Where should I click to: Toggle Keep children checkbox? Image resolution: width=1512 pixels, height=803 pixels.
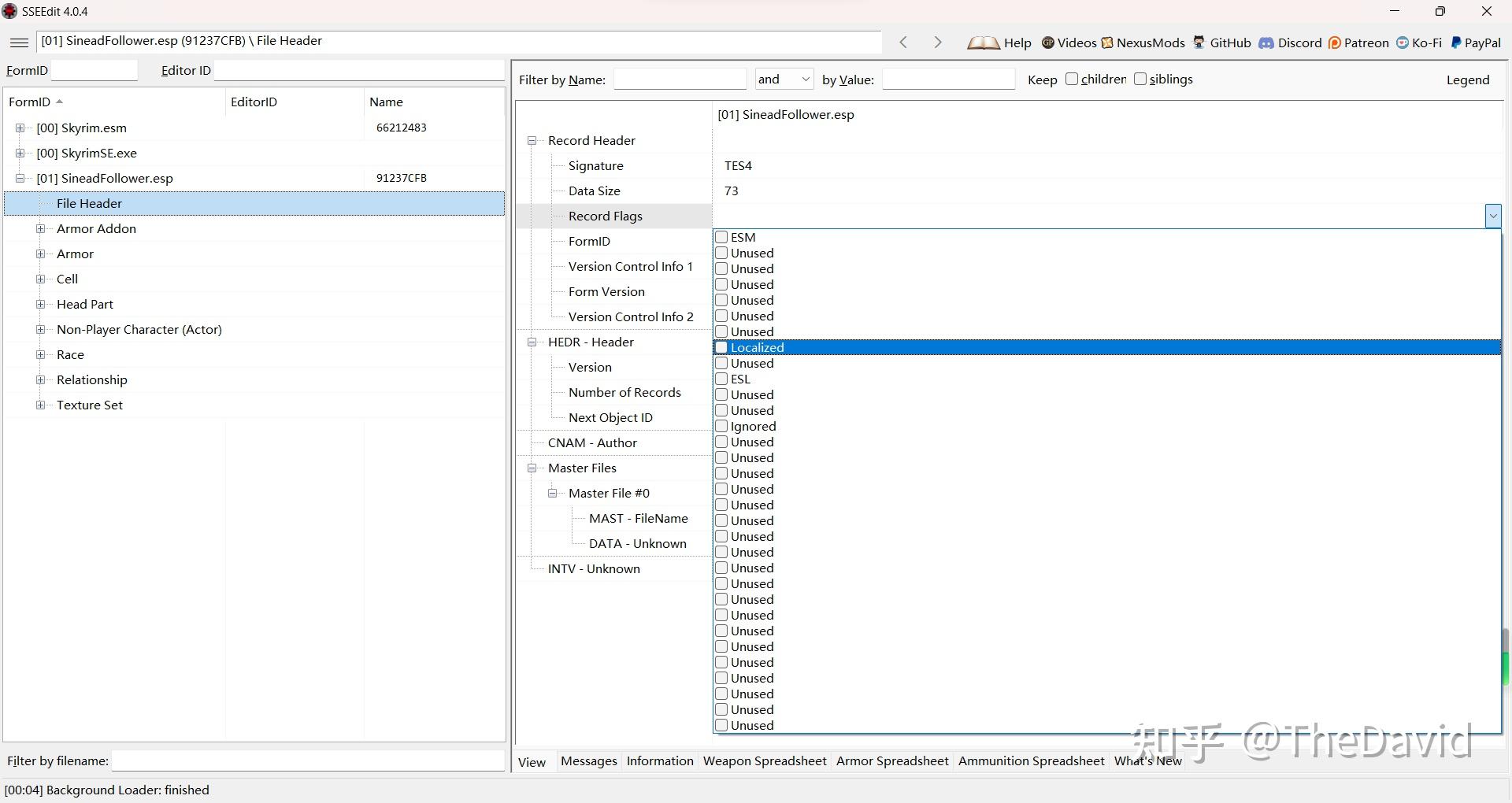click(x=1072, y=79)
